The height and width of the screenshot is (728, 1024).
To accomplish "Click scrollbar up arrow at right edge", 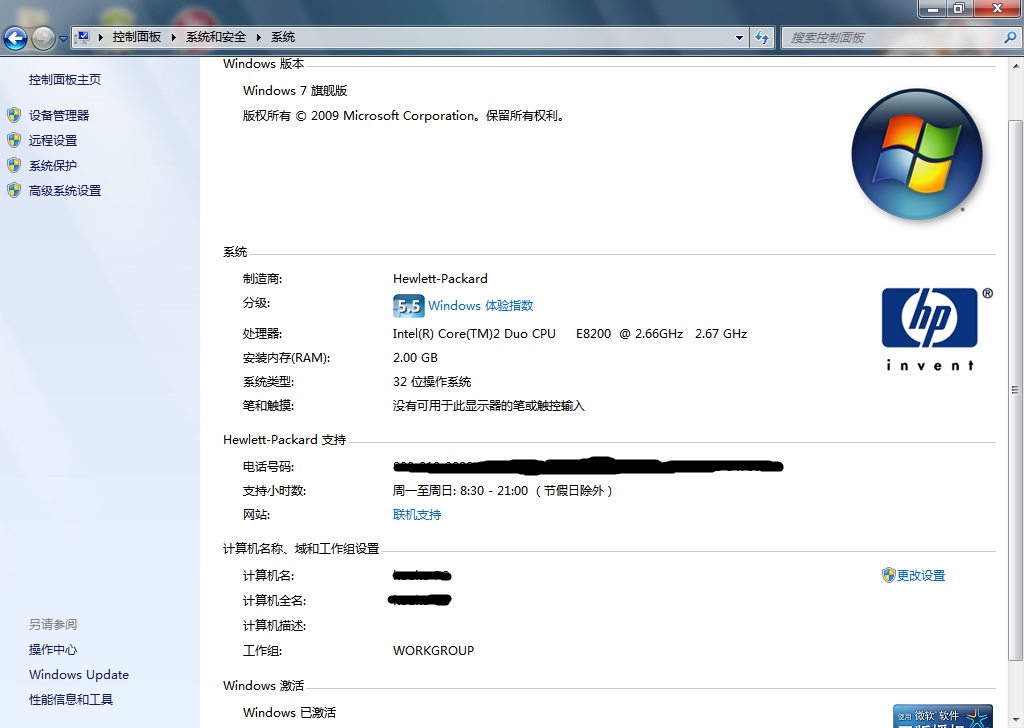I will click(1016, 67).
